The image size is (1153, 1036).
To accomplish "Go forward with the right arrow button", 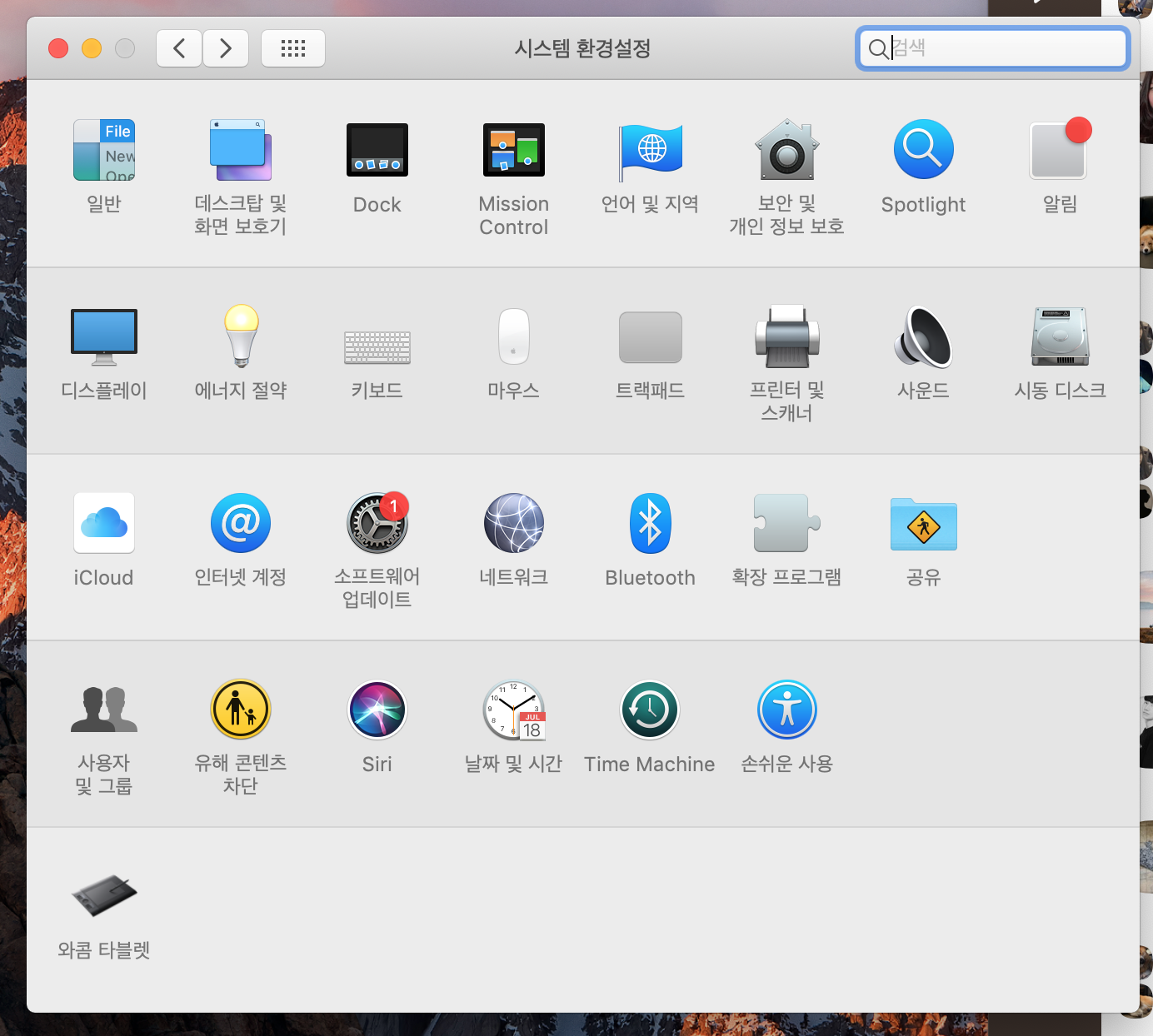I will point(226,48).
